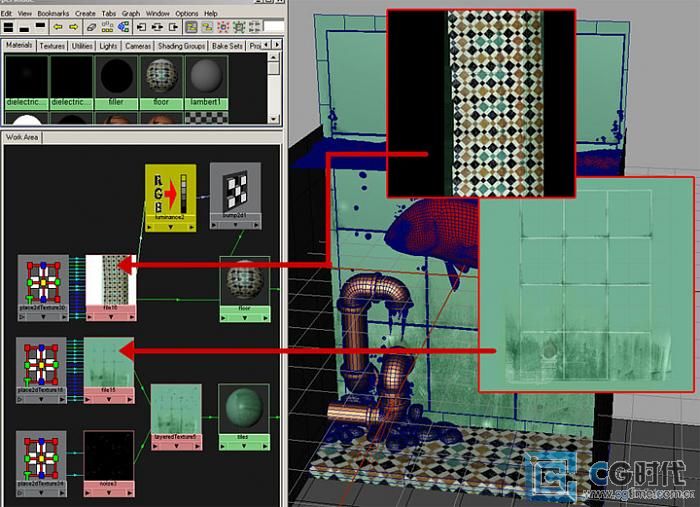Select the place2dTexture node beside file10
The image size is (700, 507).
(x=43, y=288)
